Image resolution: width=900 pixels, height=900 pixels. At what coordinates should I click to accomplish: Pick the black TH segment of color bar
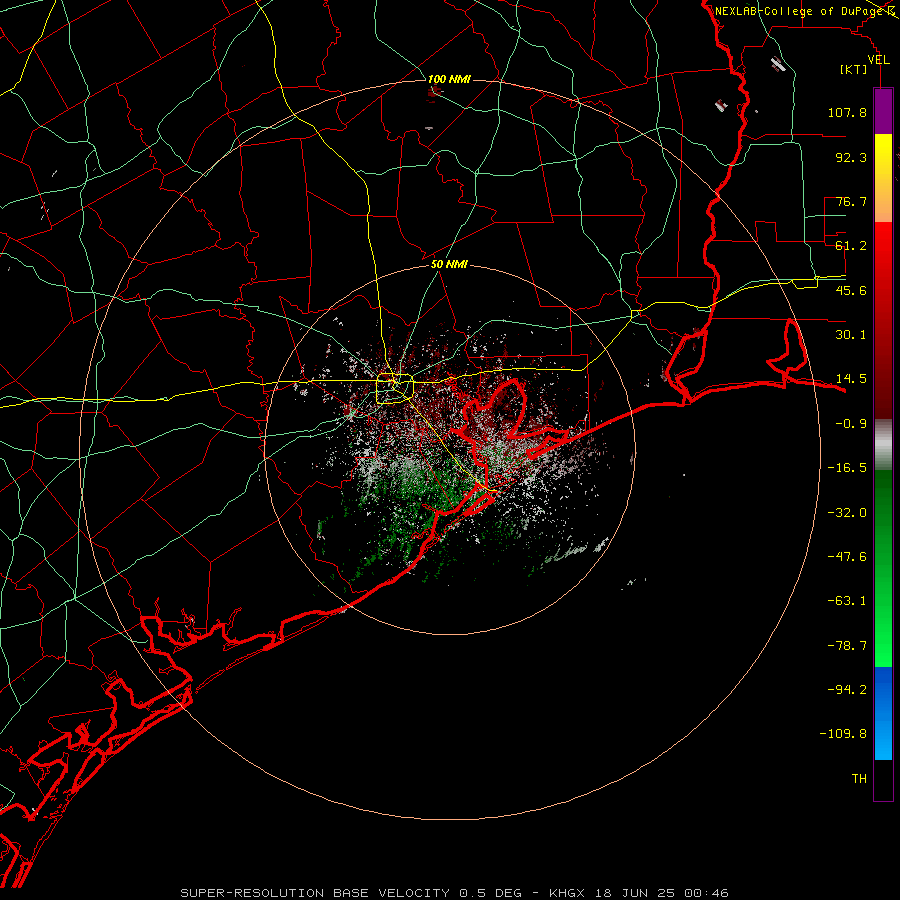tap(883, 779)
